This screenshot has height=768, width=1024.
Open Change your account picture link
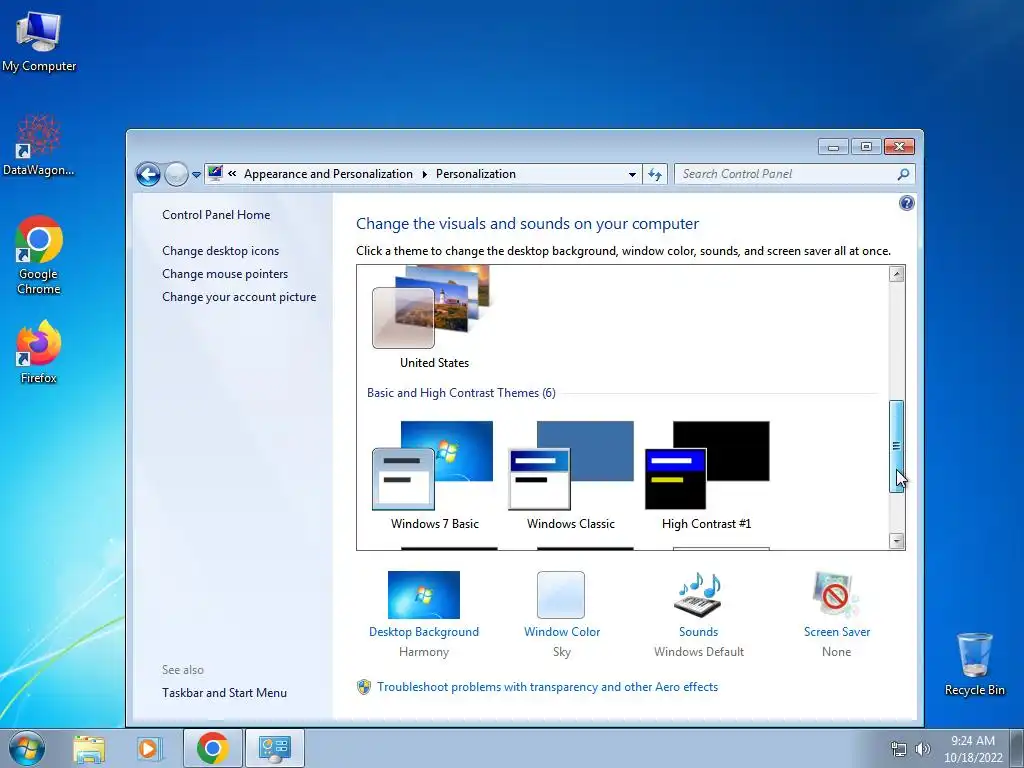(x=239, y=296)
